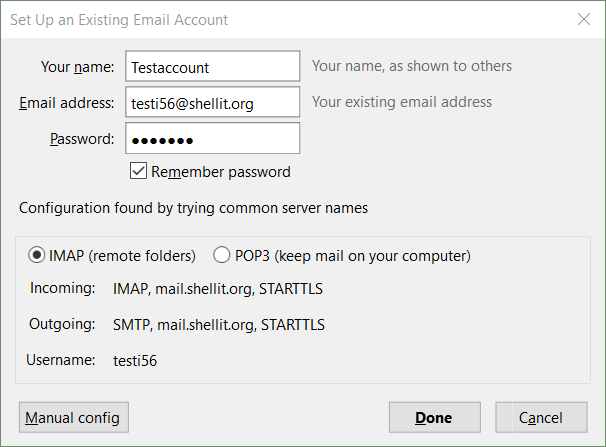Click the 'Remember password' label text
Image resolution: width=606 pixels, height=447 pixels.
(221, 172)
